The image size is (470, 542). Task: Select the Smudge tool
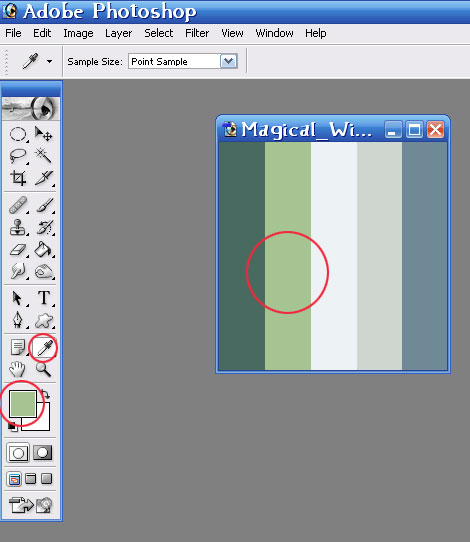click(x=18, y=271)
